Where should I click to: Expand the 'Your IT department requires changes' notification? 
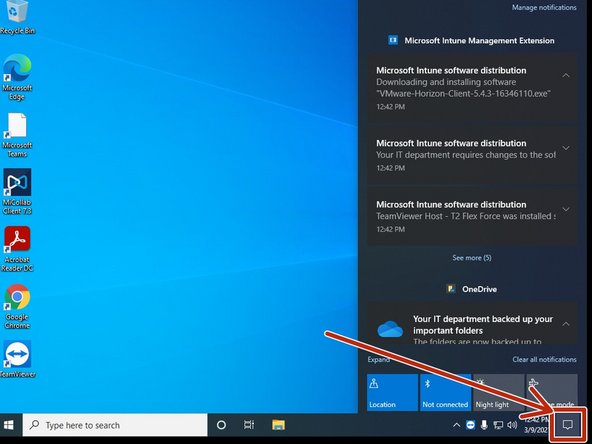[x=566, y=148]
